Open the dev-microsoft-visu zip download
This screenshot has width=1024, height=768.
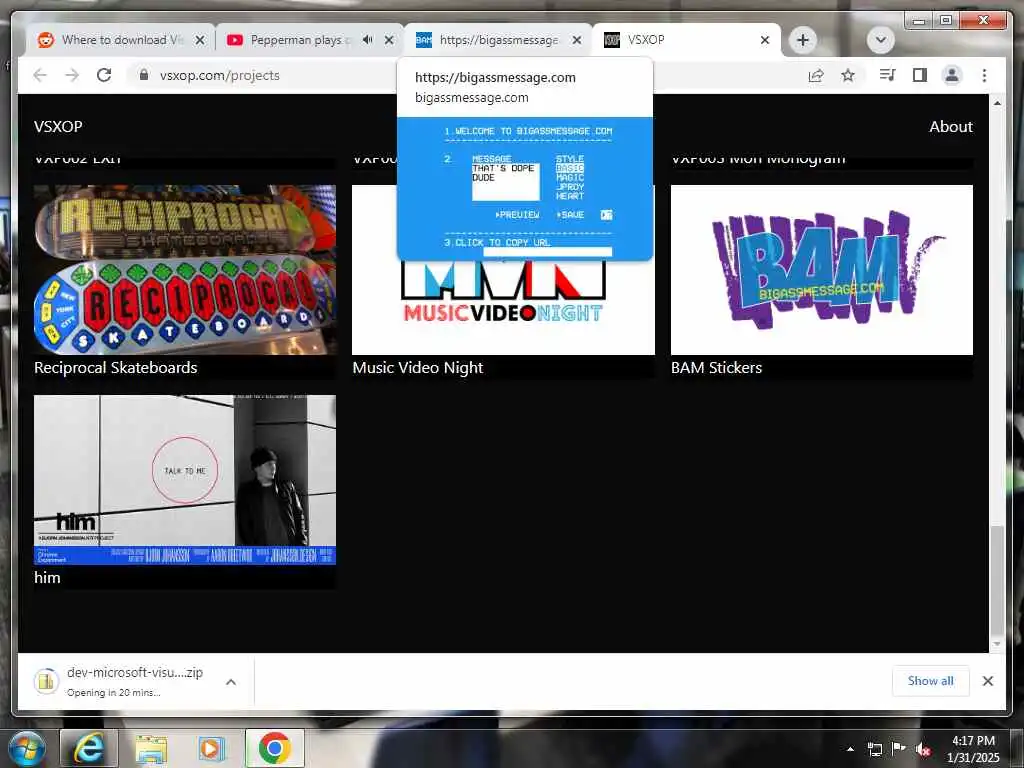[121, 681]
